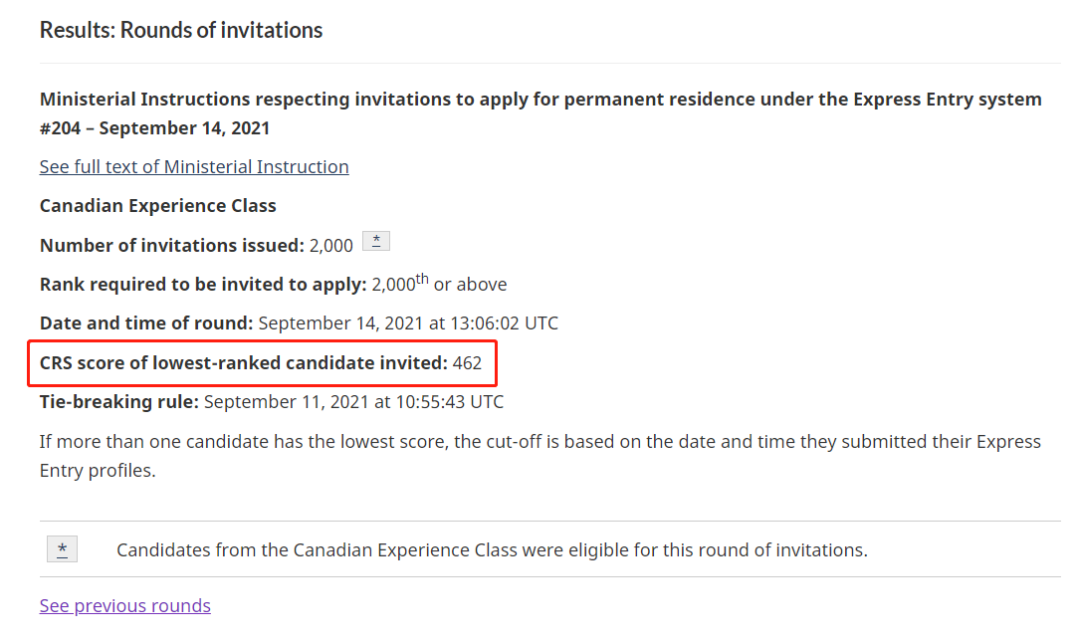Click the rank value '2,000th or above'
1080x643 pixels.
439,285
